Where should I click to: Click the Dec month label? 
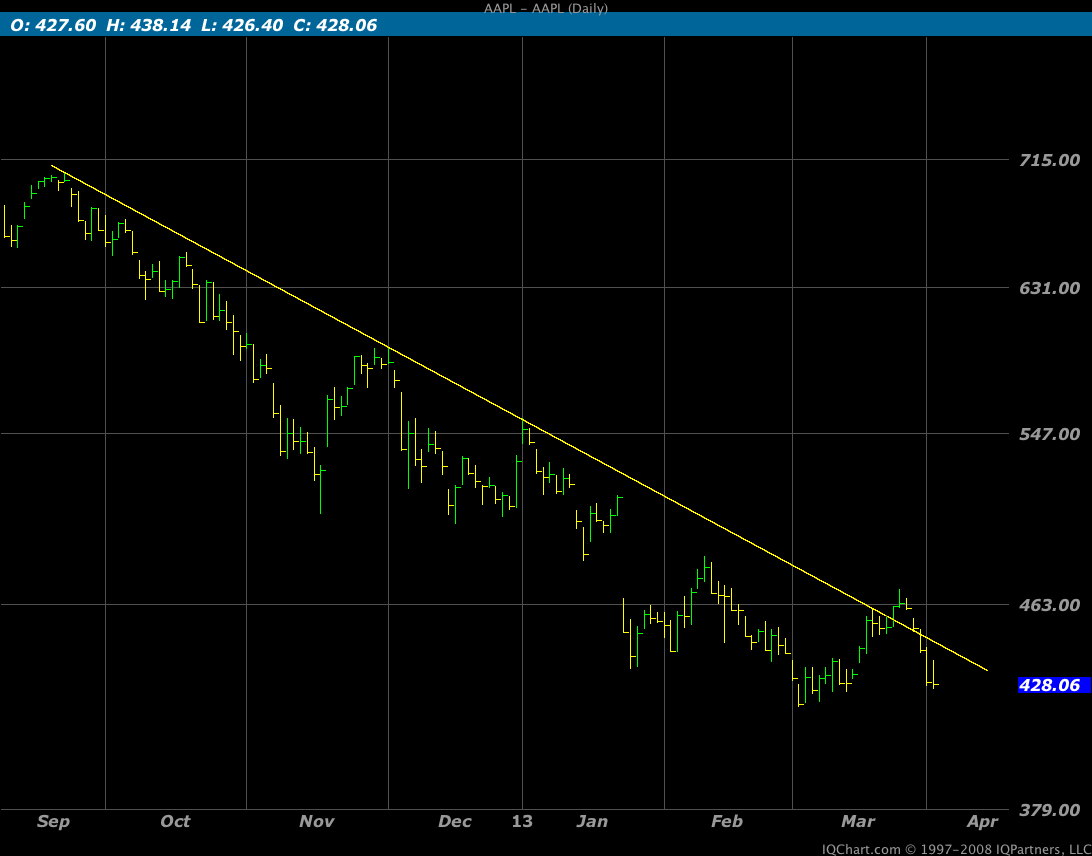tap(455, 822)
